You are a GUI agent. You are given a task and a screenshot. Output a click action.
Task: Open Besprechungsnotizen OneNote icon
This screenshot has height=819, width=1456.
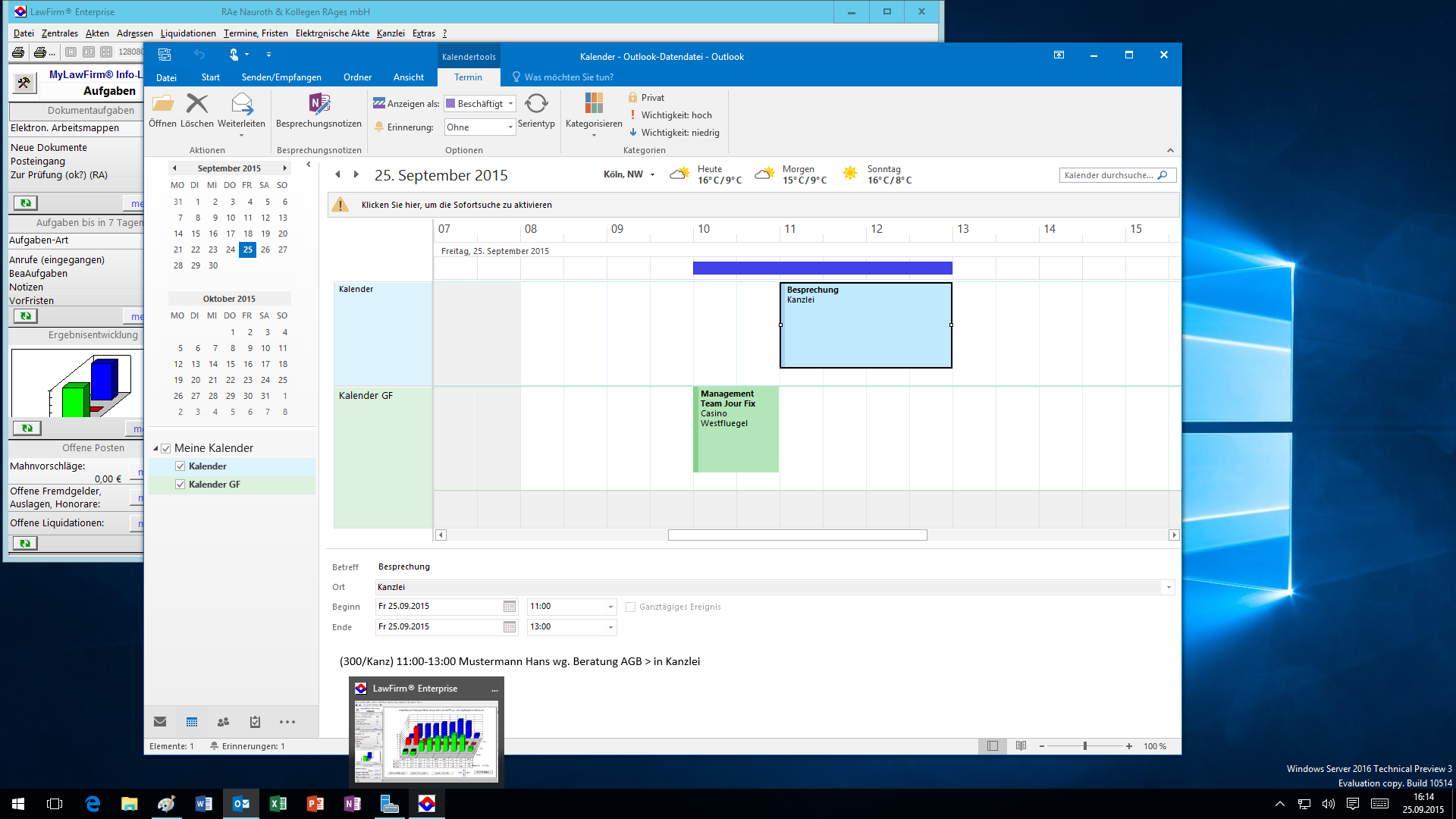tap(319, 104)
